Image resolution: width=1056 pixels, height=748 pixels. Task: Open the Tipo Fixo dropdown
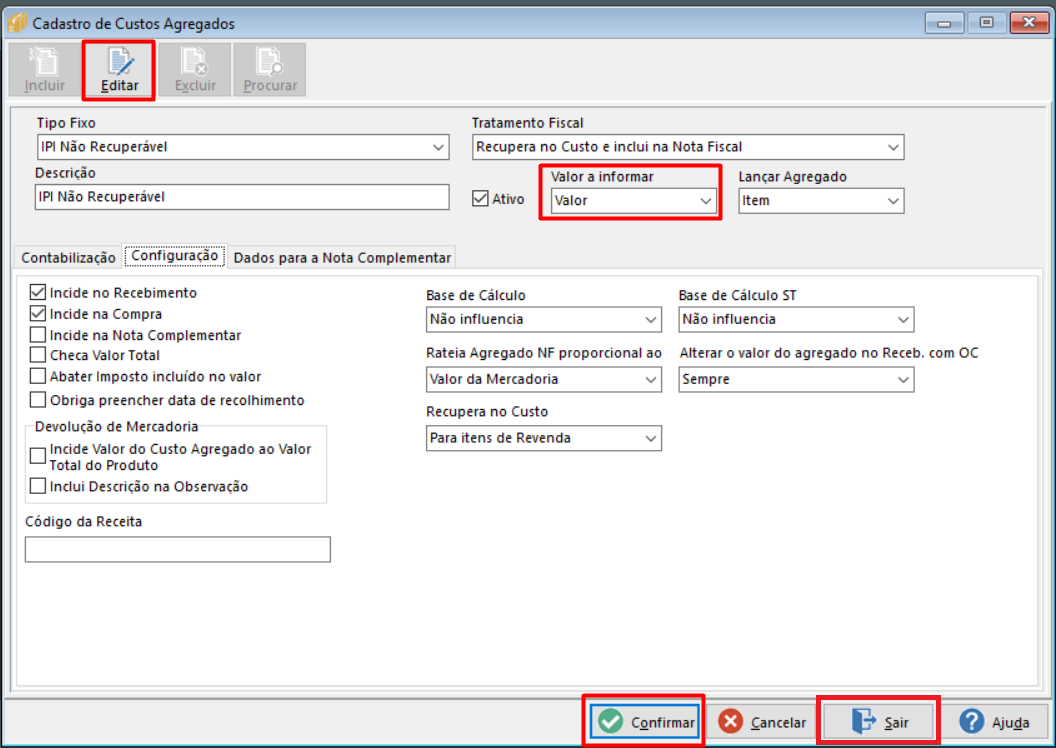(243, 147)
